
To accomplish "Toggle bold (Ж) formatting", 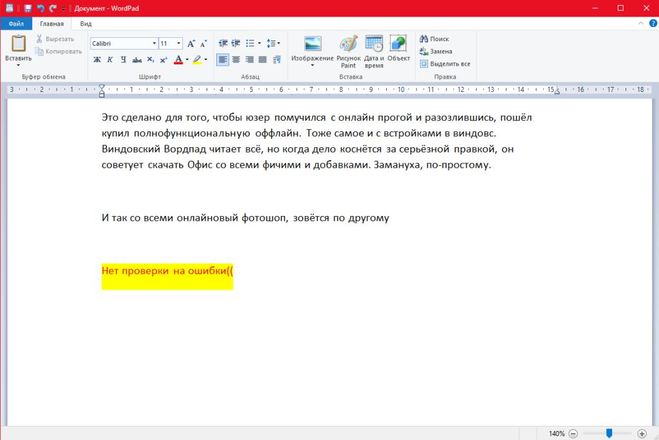I will (x=97, y=60).
